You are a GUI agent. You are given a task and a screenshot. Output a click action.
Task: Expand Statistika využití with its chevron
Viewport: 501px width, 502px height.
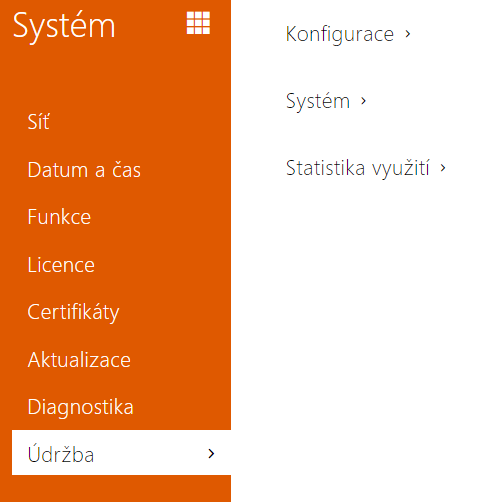point(443,168)
